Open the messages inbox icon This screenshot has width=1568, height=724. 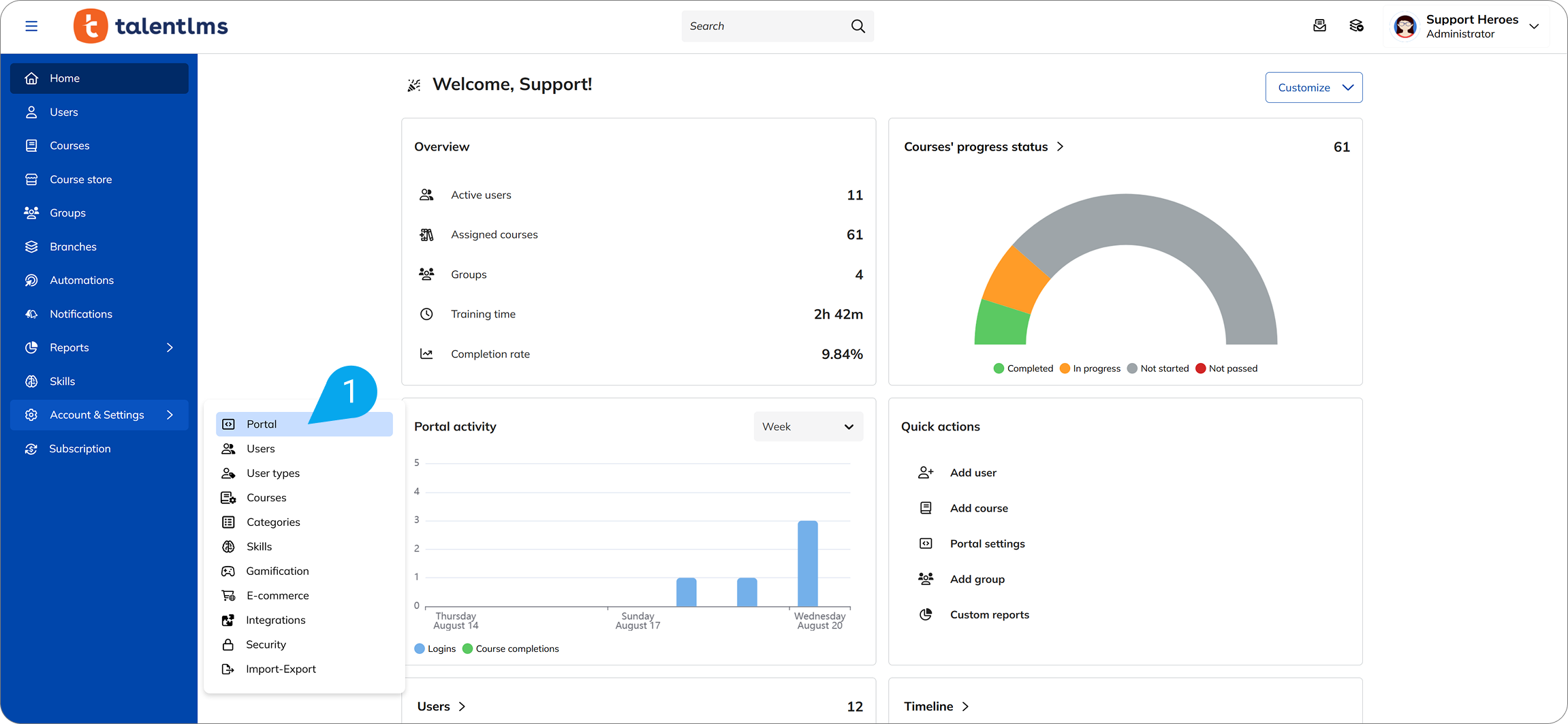pos(1319,26)
